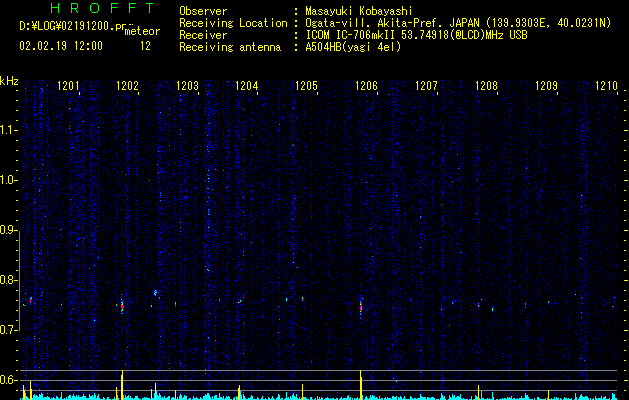Click the A504HB(yagi 4el) antenna text

[x=353, y=47]
